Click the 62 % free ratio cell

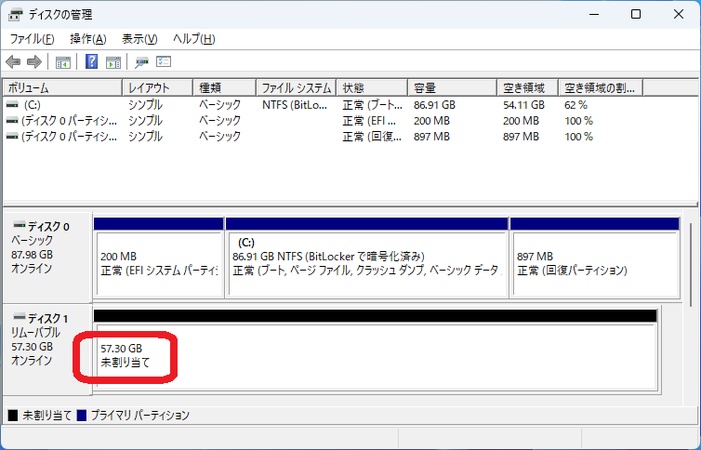tap(576, 105)
